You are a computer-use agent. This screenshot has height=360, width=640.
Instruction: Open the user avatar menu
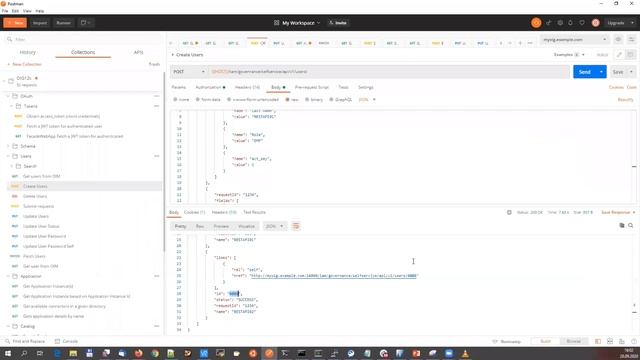click(x=596, y=23)
